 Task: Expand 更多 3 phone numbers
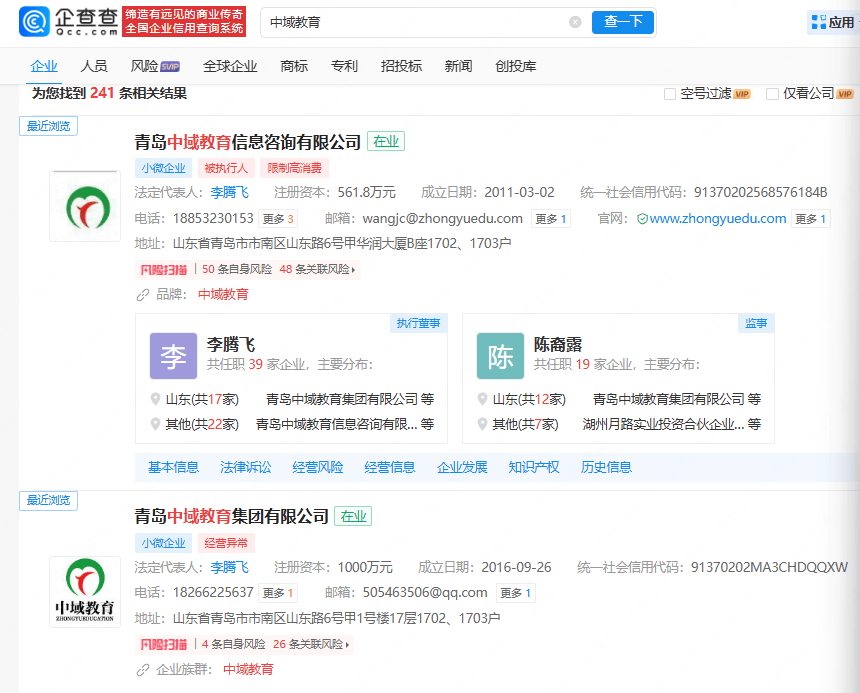click(x=278, y=219)
